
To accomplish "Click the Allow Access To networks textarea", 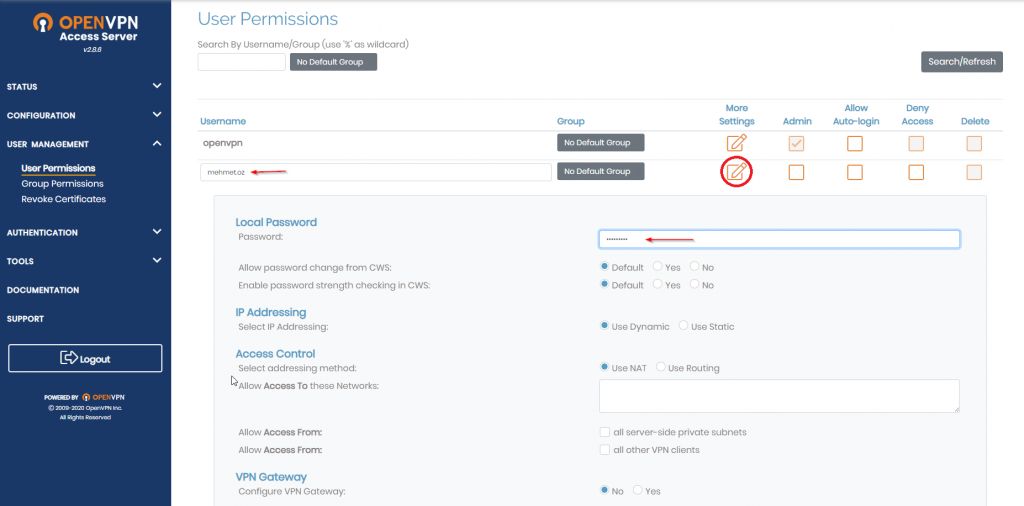I will click(x=779, y=396).
